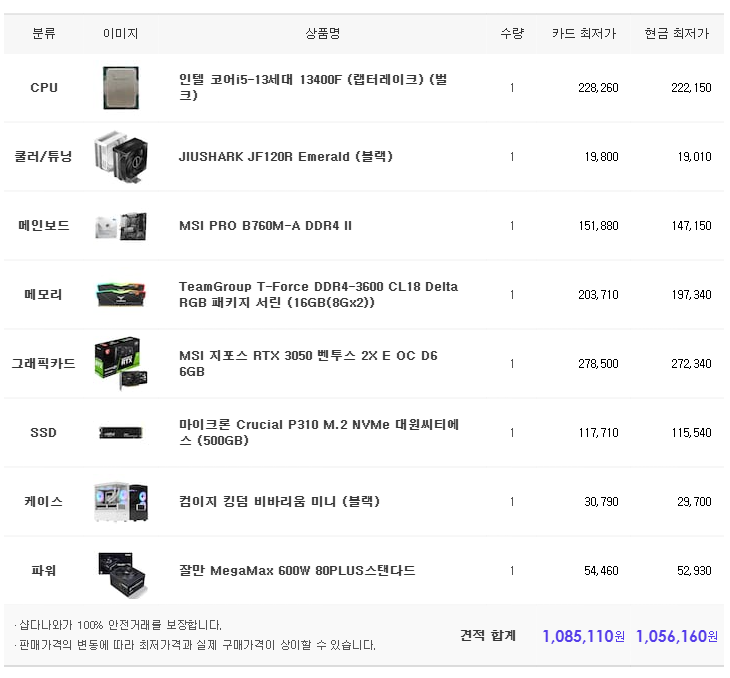Select the TeamGroup T-Force RGB memory image
This screenshot has height=678, width=730.
tap(121, 294)
